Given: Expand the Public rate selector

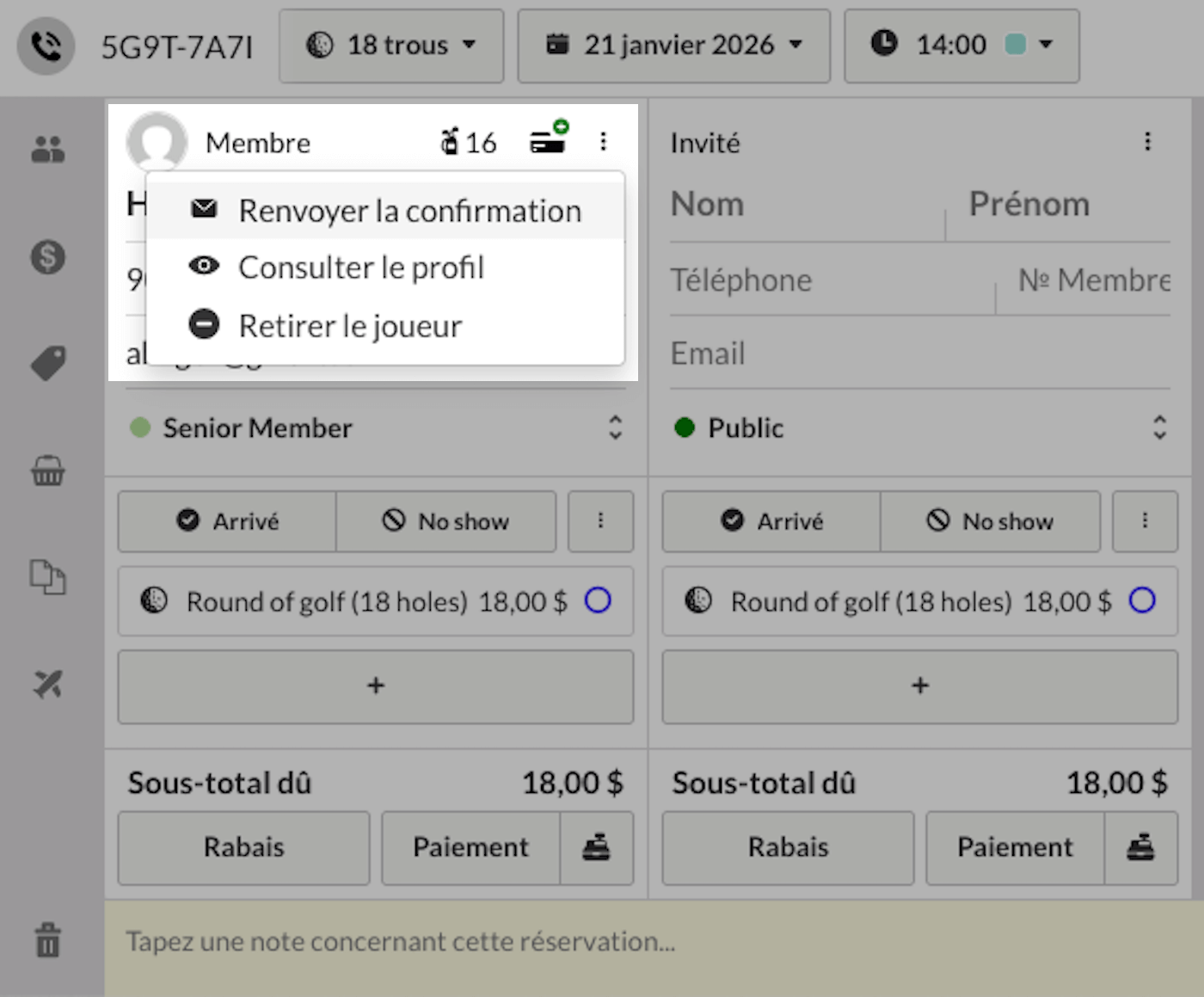Looking at the screenshot, I should pos(920,428).
